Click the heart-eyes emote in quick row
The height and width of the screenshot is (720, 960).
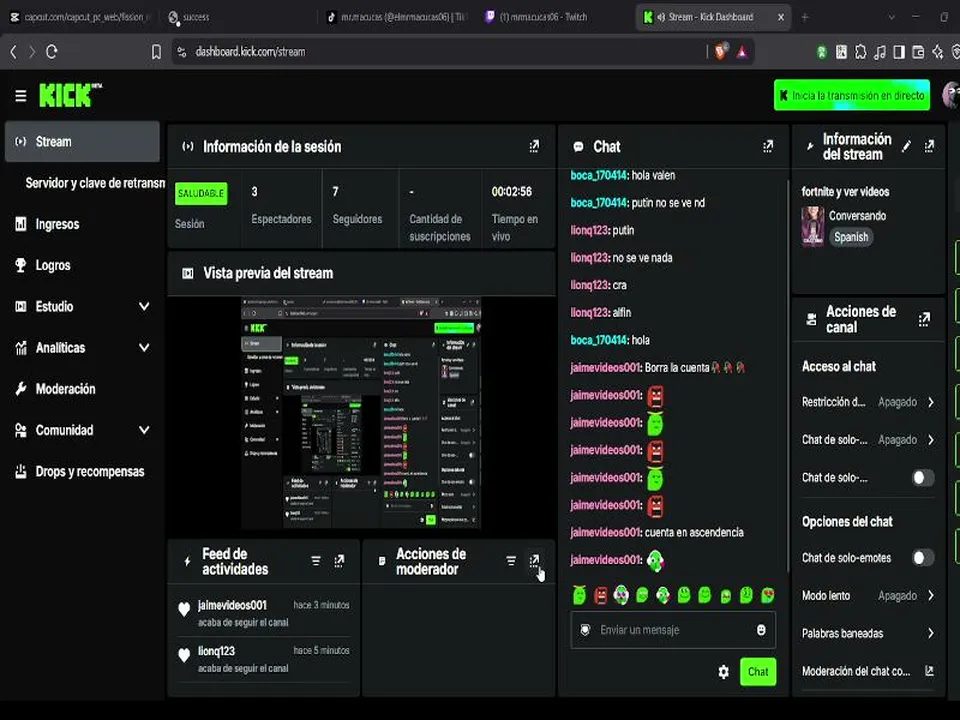pos(768,595)
